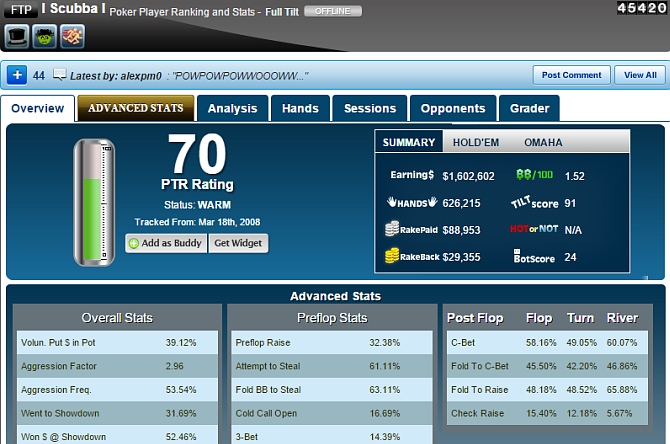
Task: Click the RakePaid amount $88,953
Action: (x=461, y=230)
